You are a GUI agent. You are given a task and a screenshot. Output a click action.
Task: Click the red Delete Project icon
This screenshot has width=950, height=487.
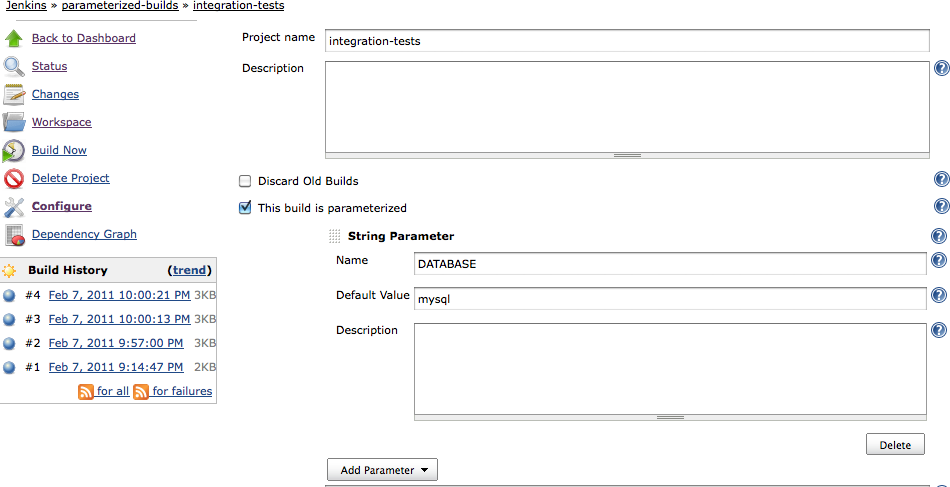click(13, 179)
